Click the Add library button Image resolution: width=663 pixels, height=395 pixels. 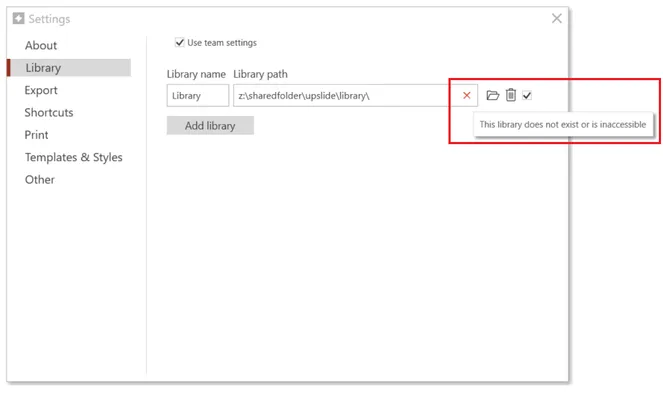210,126
